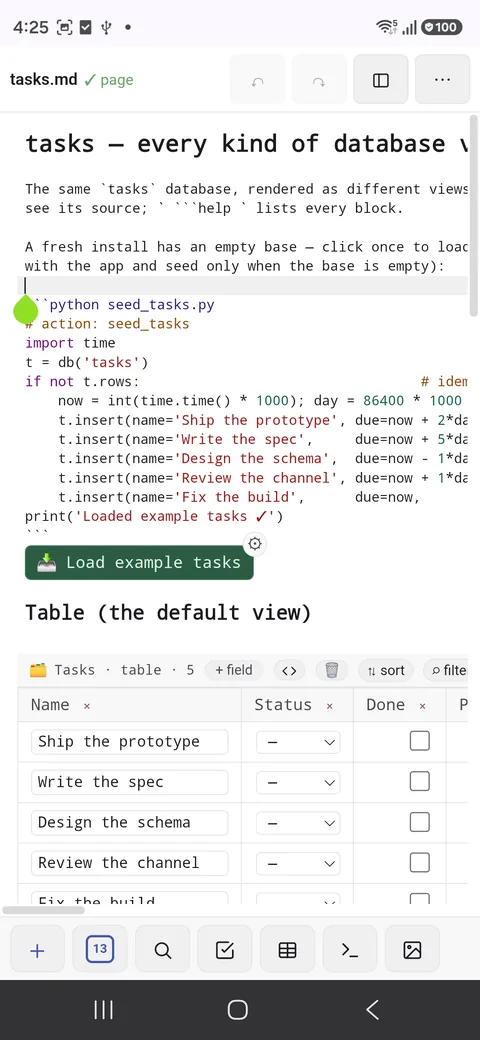This screenshot has height=1040, width=480.
Task: Check Done for Design the schema
Action: [420, 822]
